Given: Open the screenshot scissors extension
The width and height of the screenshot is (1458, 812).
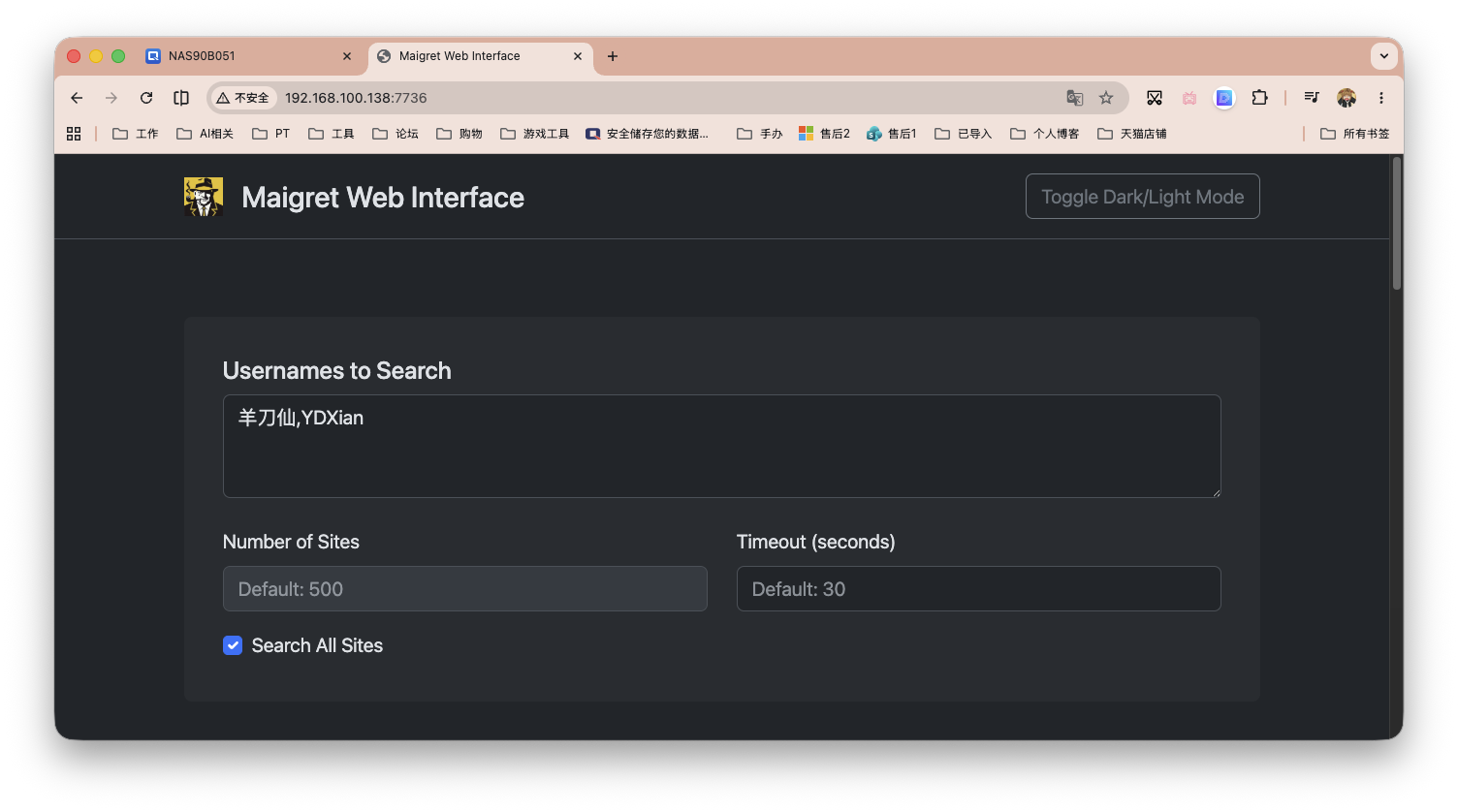Looking at the screenshot, I should point(1155,98).
